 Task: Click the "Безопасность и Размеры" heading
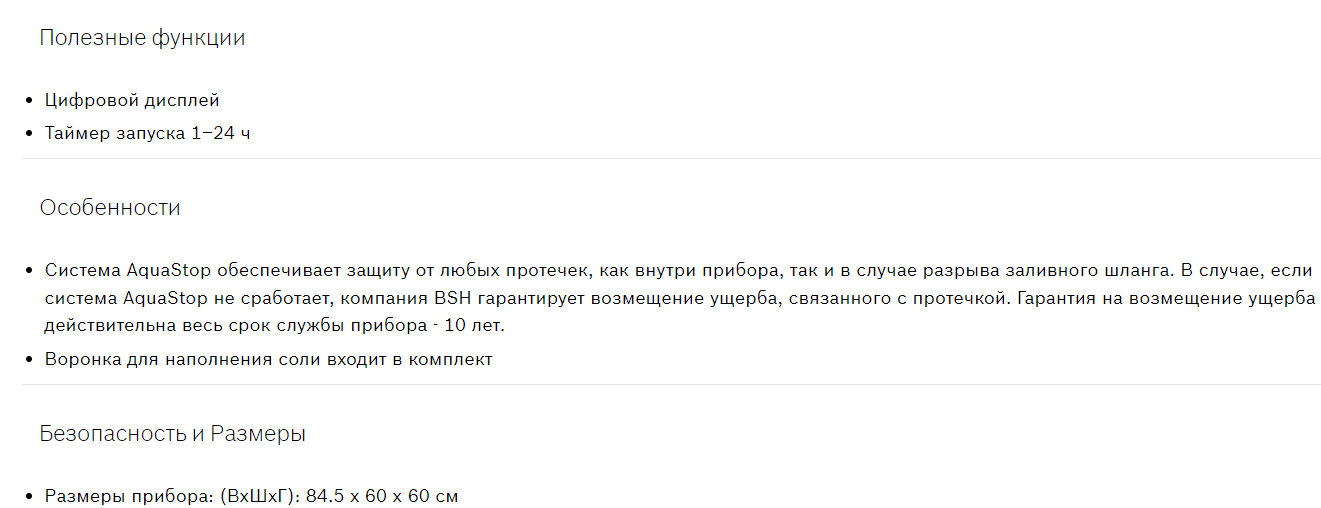172,434
